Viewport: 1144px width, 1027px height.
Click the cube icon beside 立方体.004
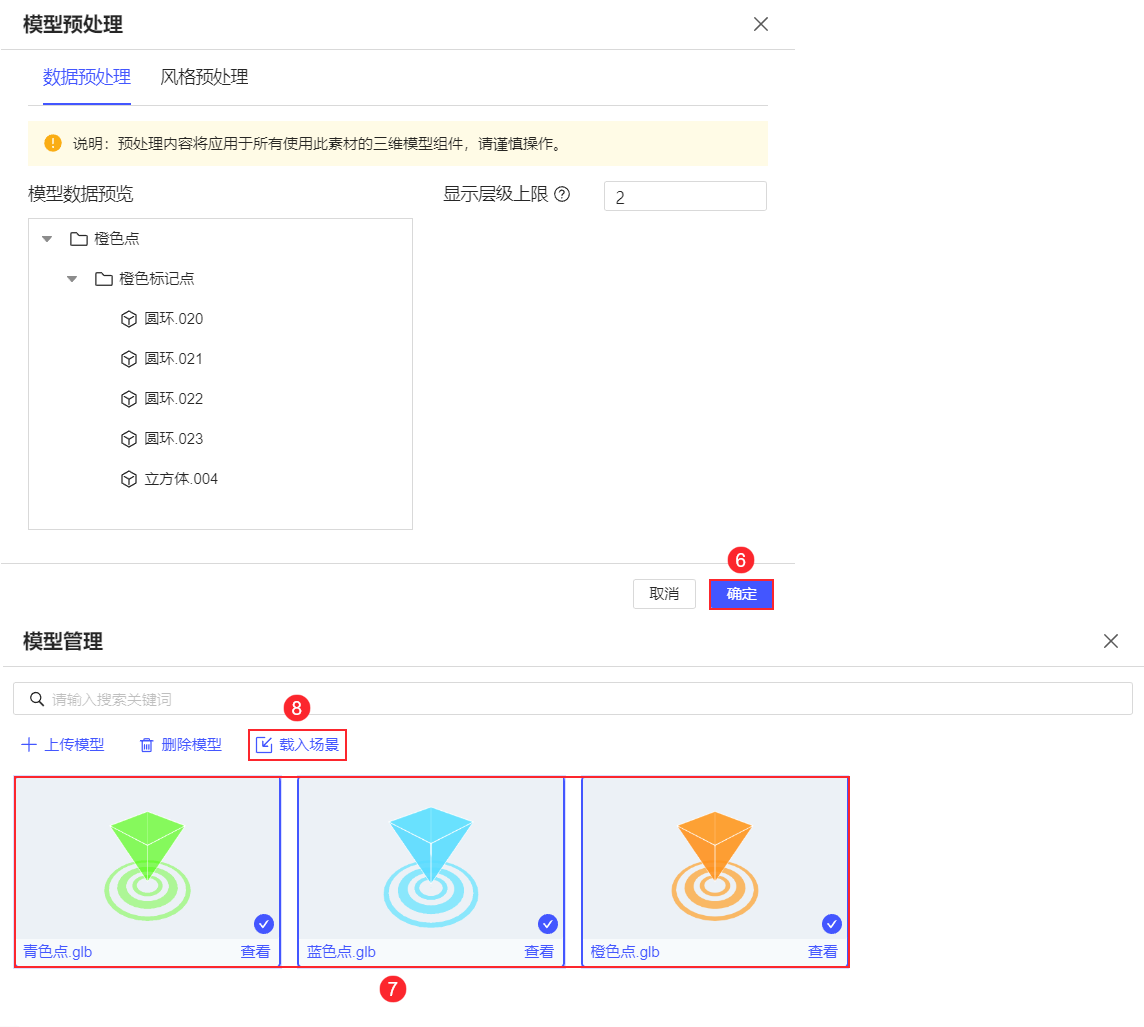click(x=128, y=479)
